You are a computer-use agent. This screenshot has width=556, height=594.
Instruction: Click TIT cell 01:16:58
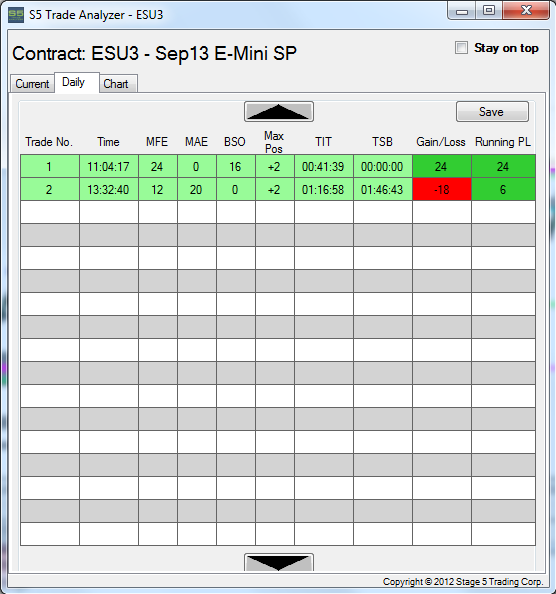[x=324, y=189]
